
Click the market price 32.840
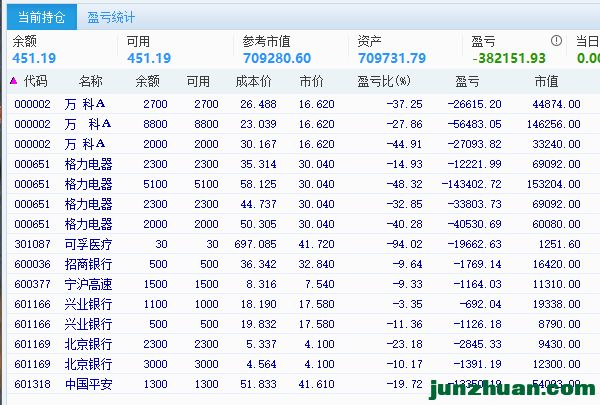(316, 264)
